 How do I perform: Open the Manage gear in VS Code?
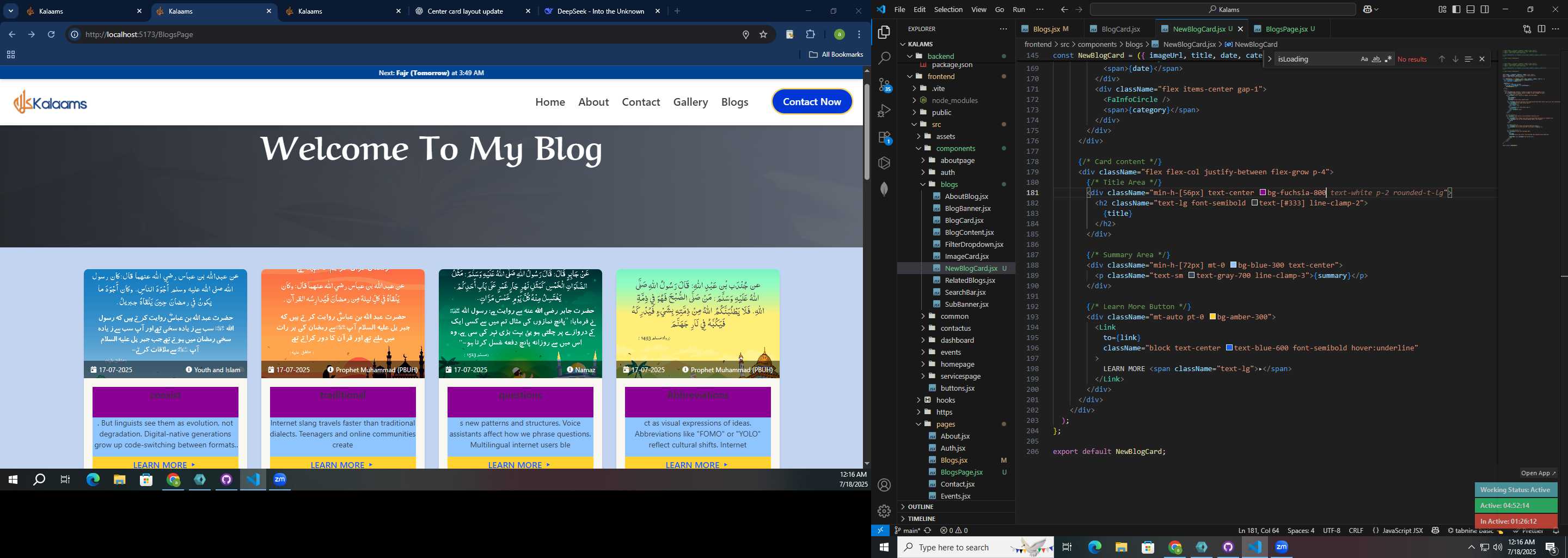pyautogui.click(x=884, y=511)
